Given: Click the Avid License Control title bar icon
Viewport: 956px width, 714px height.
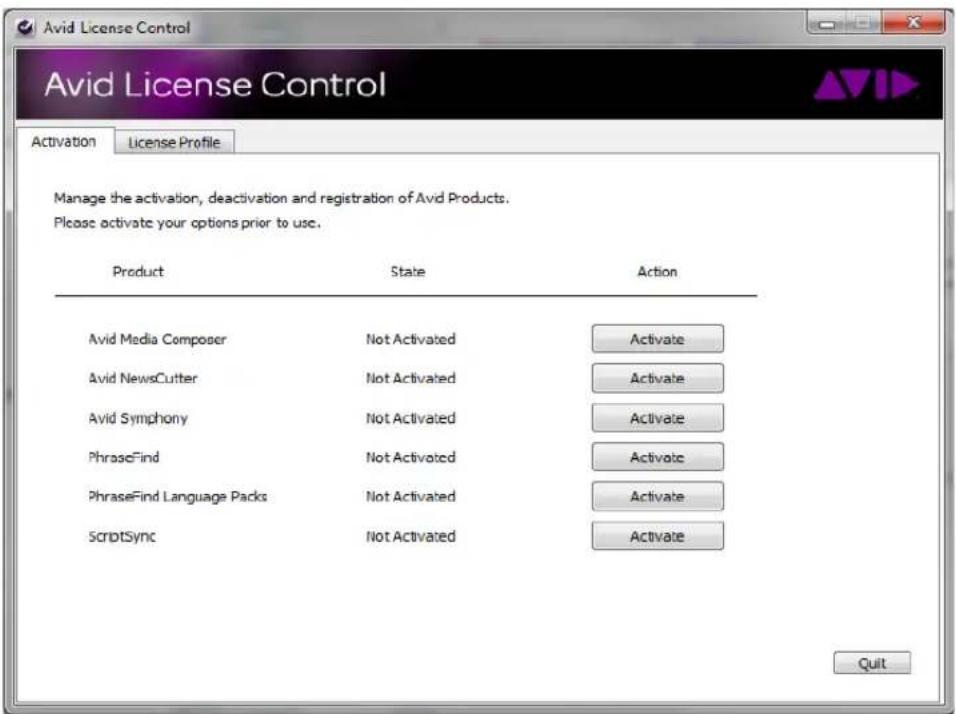Looking at the screenshot, I should point(25,27).
